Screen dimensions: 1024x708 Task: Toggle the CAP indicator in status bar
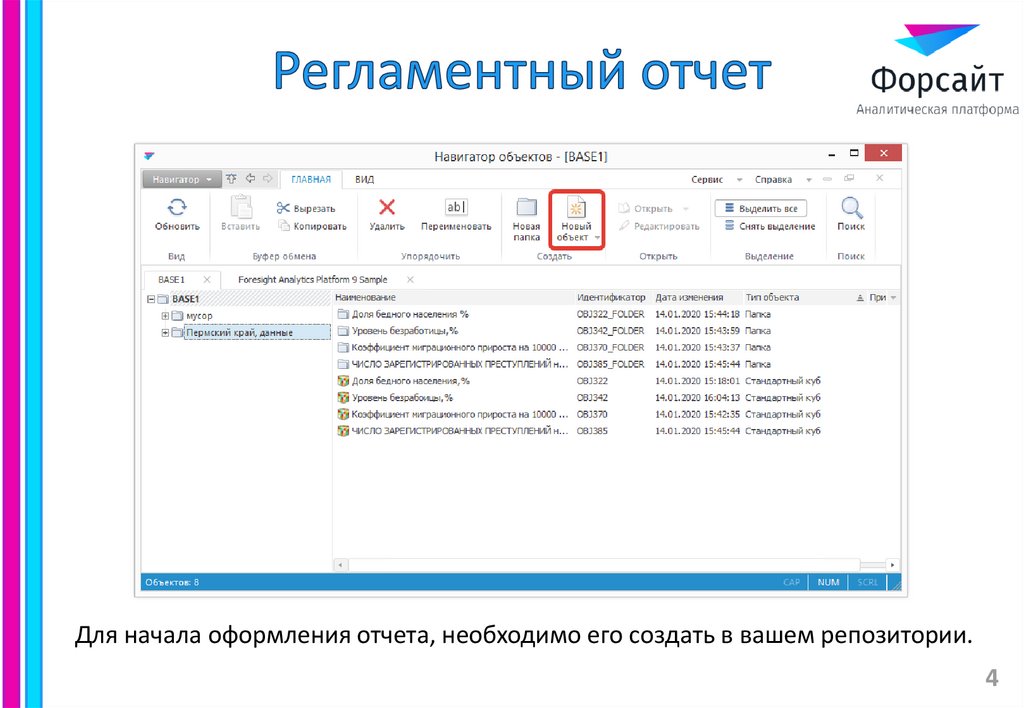(x=791, y=581)
